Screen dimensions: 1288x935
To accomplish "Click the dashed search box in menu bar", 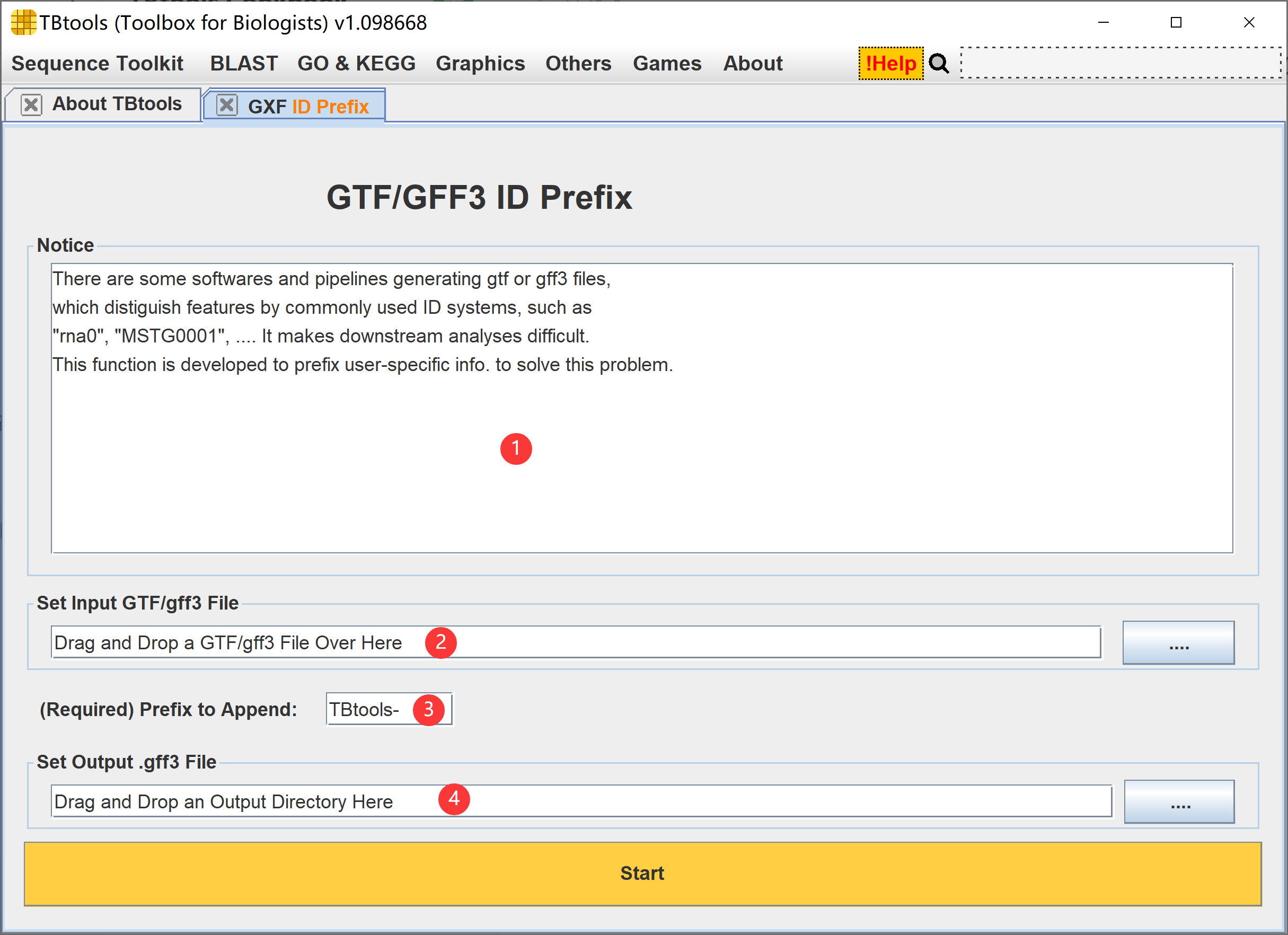I will (1121, 63).
